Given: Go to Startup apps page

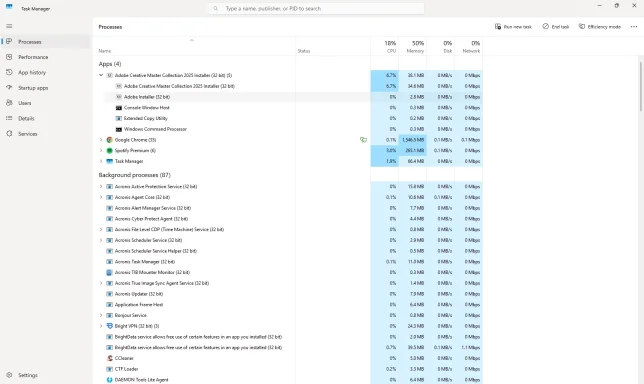Looking at the screenshot, I should coord(45,88).
